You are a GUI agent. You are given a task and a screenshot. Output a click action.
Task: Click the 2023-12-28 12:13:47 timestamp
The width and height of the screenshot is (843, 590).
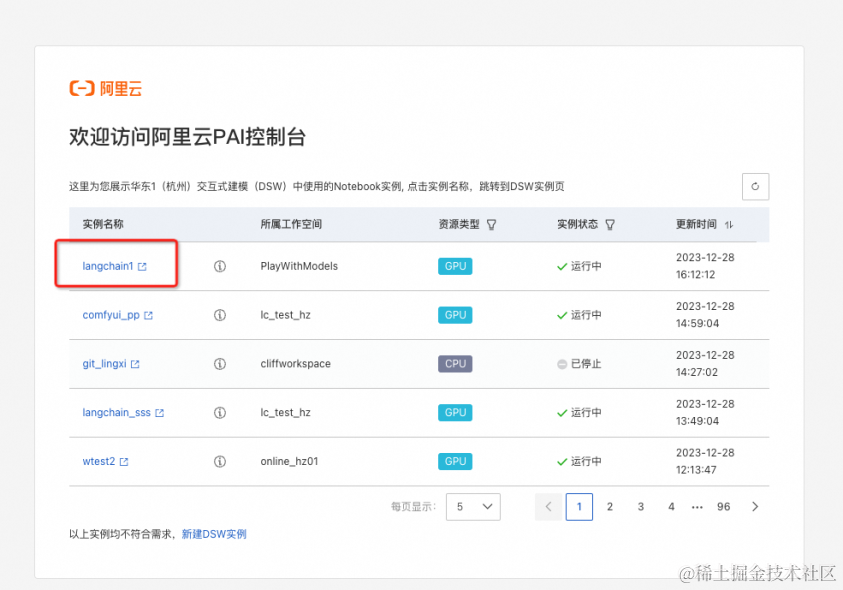pyautogui.click(x=705, y=461)
